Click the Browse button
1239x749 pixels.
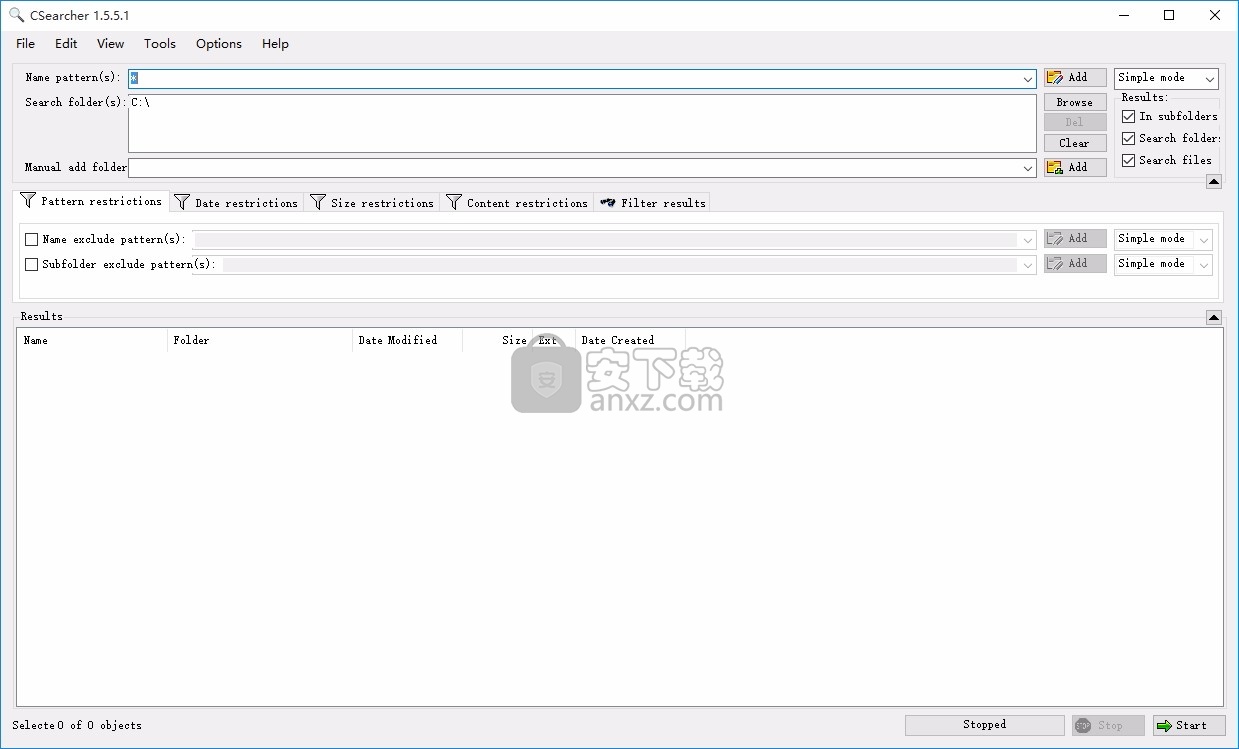tap(1075, 102)
